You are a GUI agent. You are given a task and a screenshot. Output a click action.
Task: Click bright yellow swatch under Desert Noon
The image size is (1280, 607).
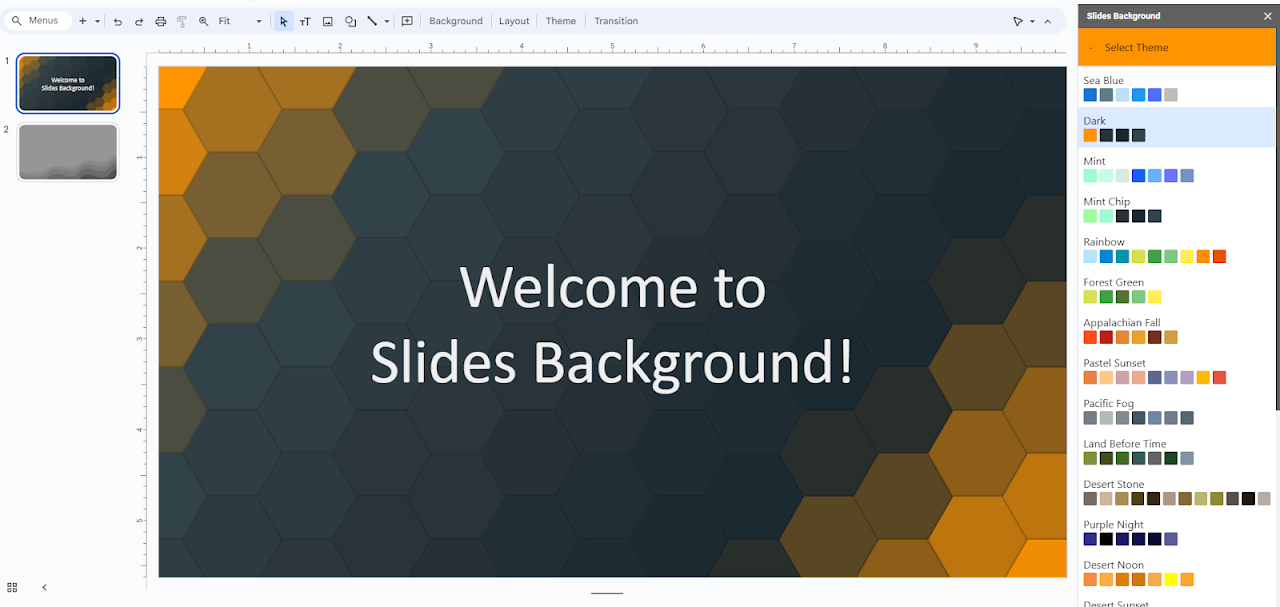[x=1171, y=579]
